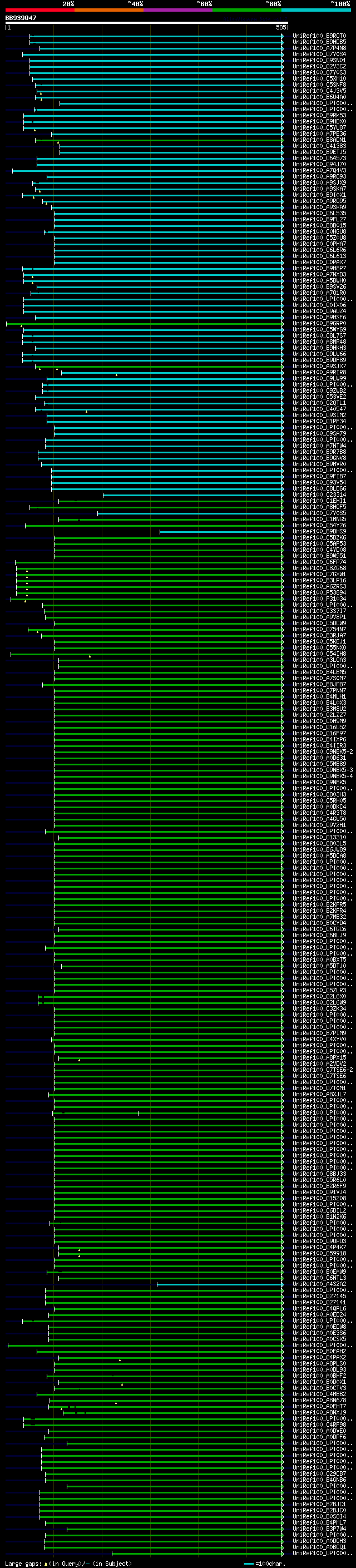Click the purple ~60% identity legend bar
The image size is (356, 1568).
click(x=177, y=11)
